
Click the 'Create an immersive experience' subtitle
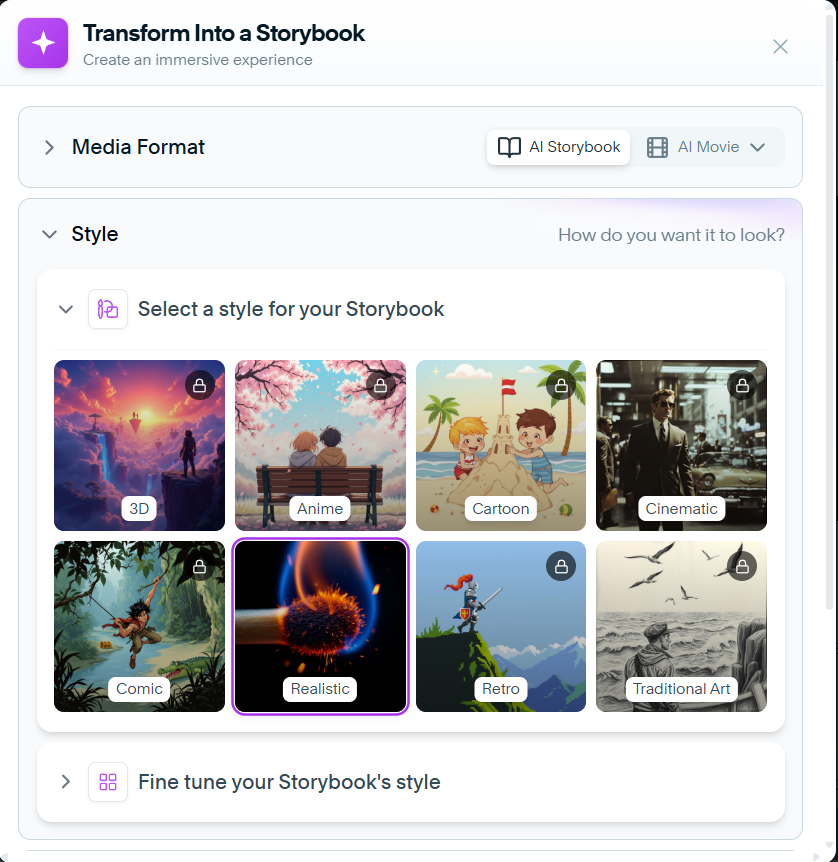click(197, 60)
